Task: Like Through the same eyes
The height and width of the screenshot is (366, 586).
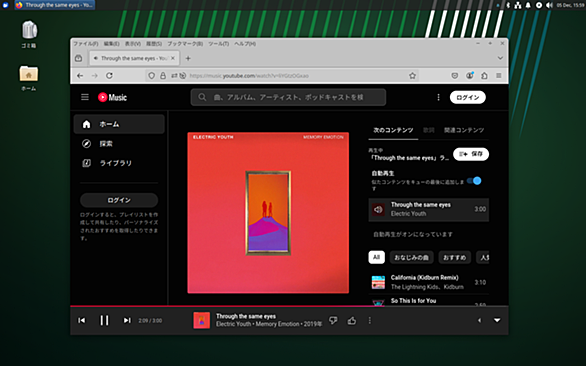Action: click(x=352, y=320)
